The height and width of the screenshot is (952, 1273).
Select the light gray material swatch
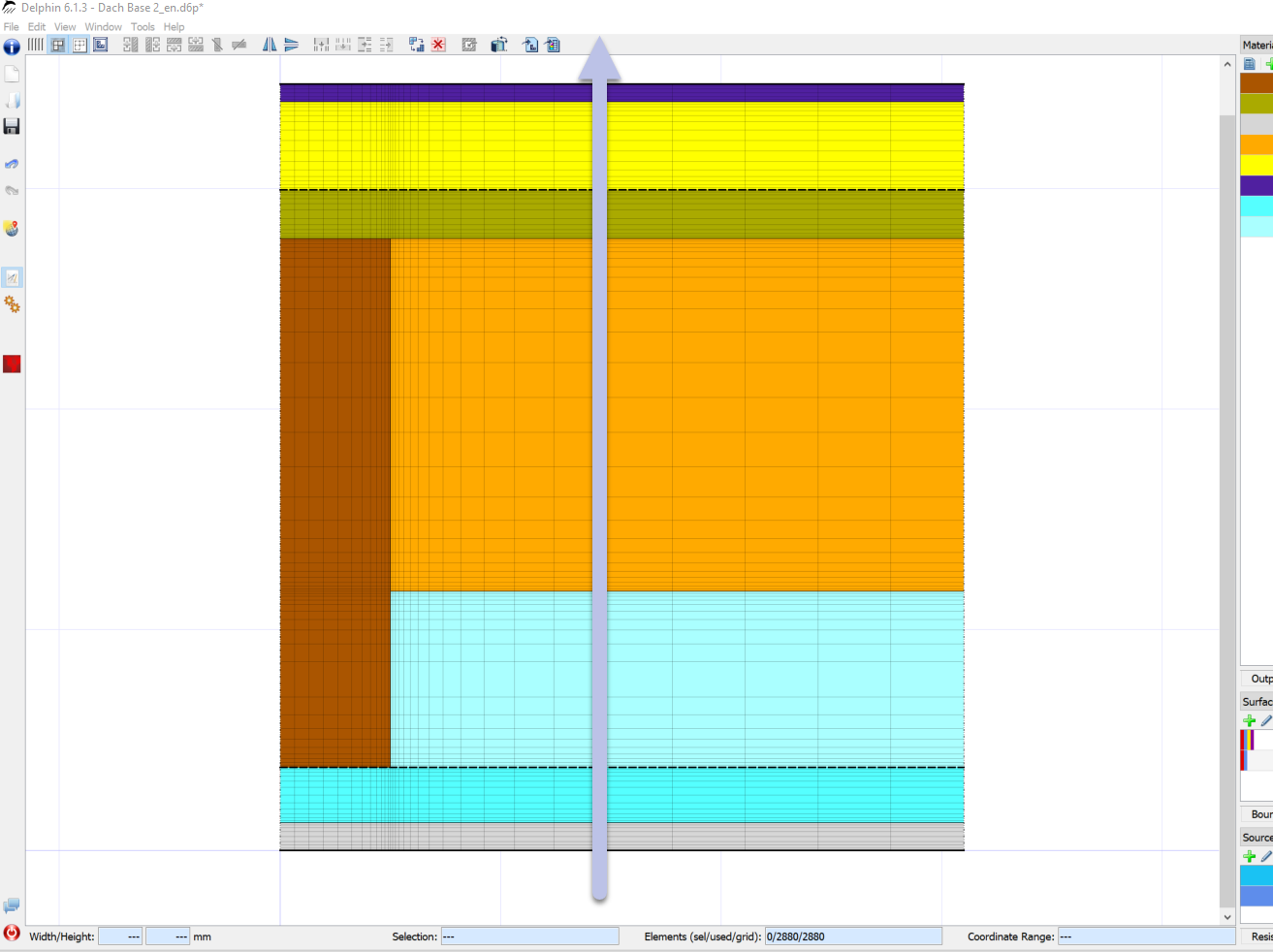click(1257, 124)
